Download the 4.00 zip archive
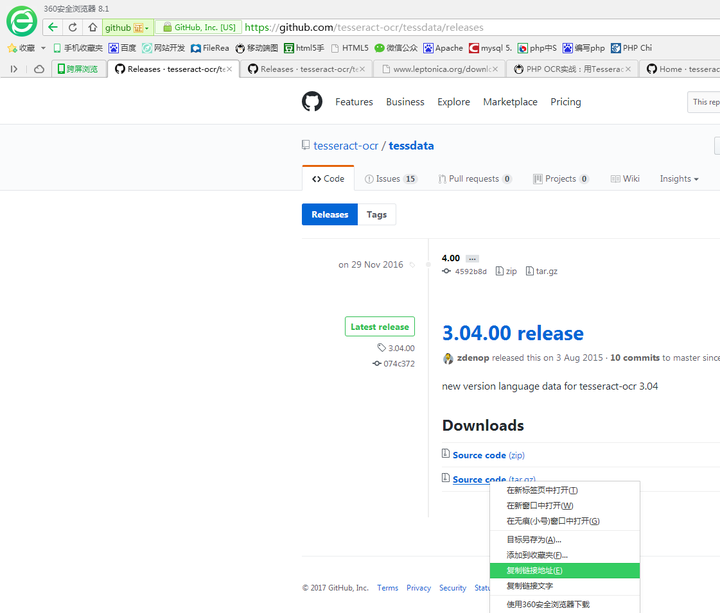Viewport: 720px width, 613px height. [x=506, y=271]
